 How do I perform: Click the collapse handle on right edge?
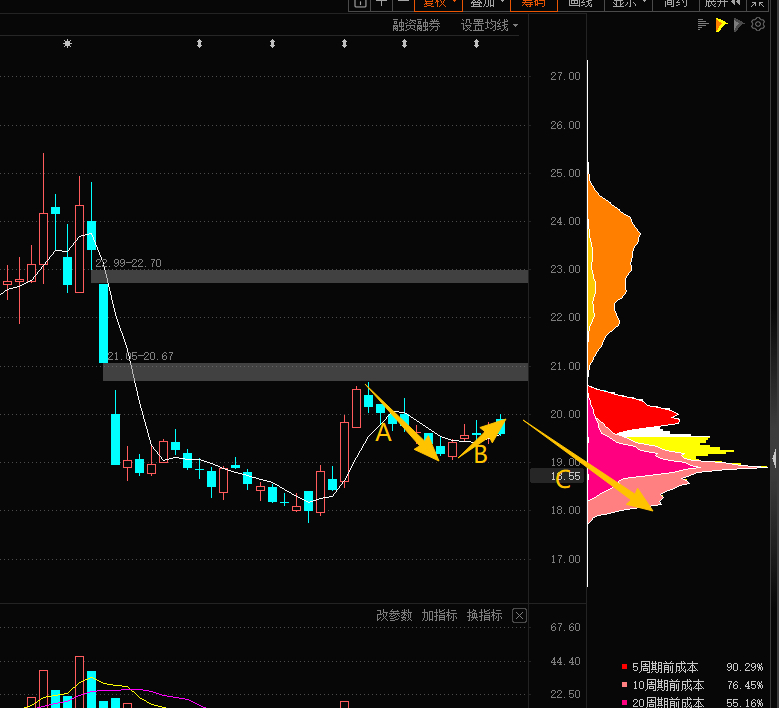[x=775, y=458]
